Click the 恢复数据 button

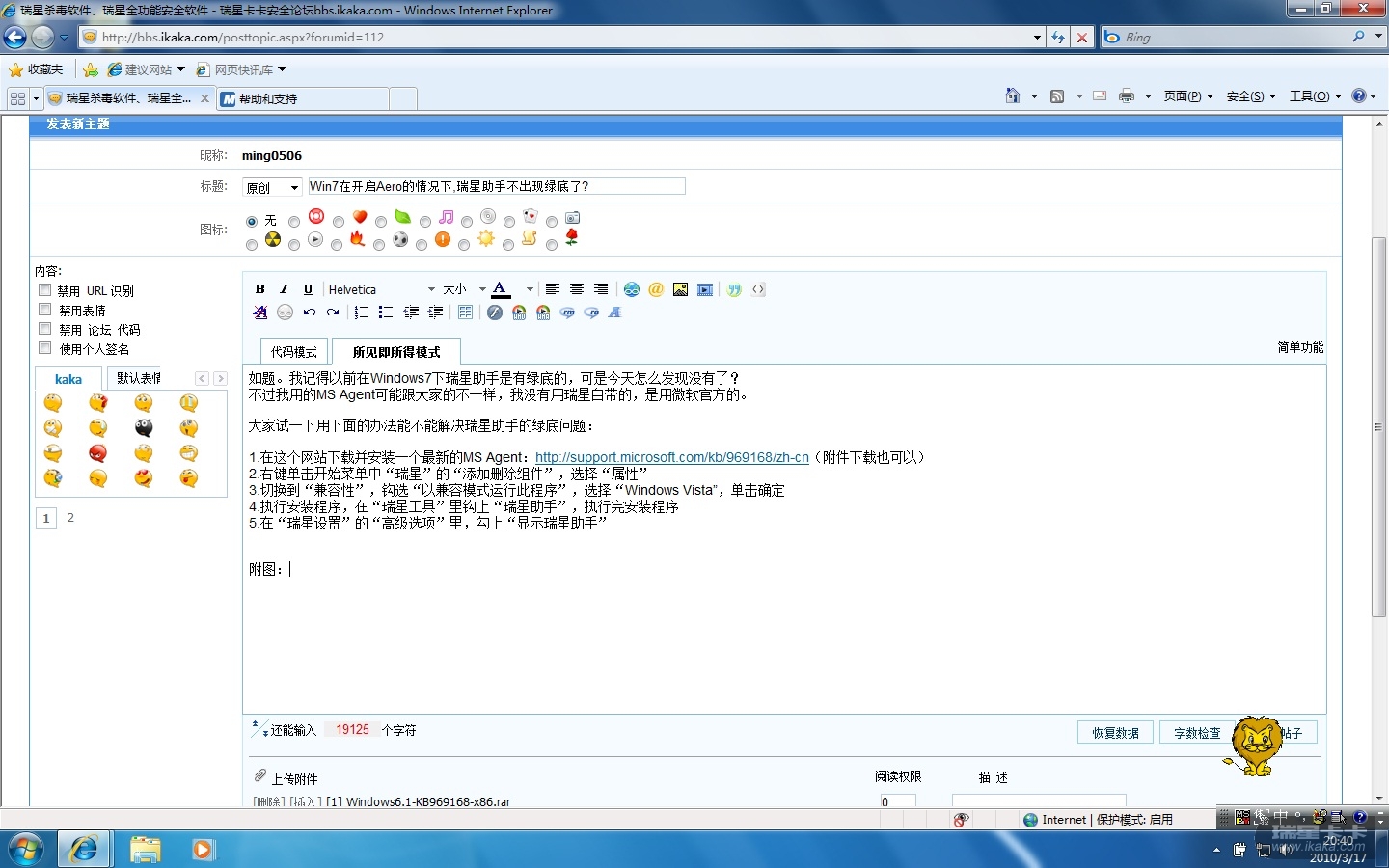1115,733
